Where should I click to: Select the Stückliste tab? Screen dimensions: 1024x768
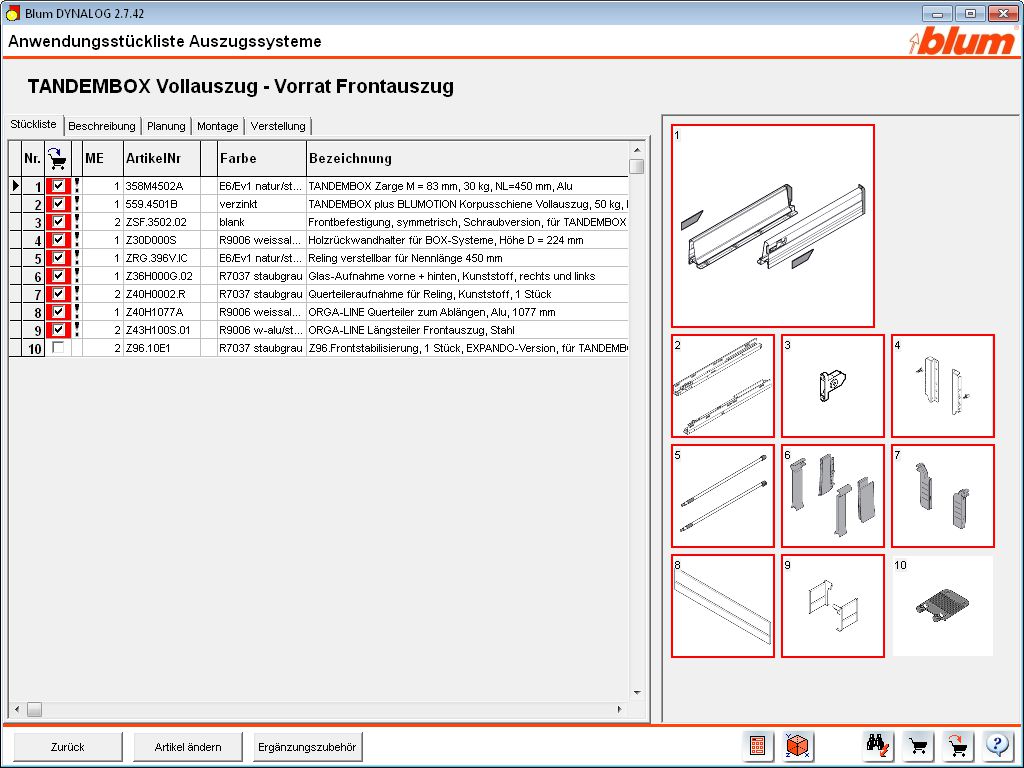pyautogui.click(x=33, y=124)
